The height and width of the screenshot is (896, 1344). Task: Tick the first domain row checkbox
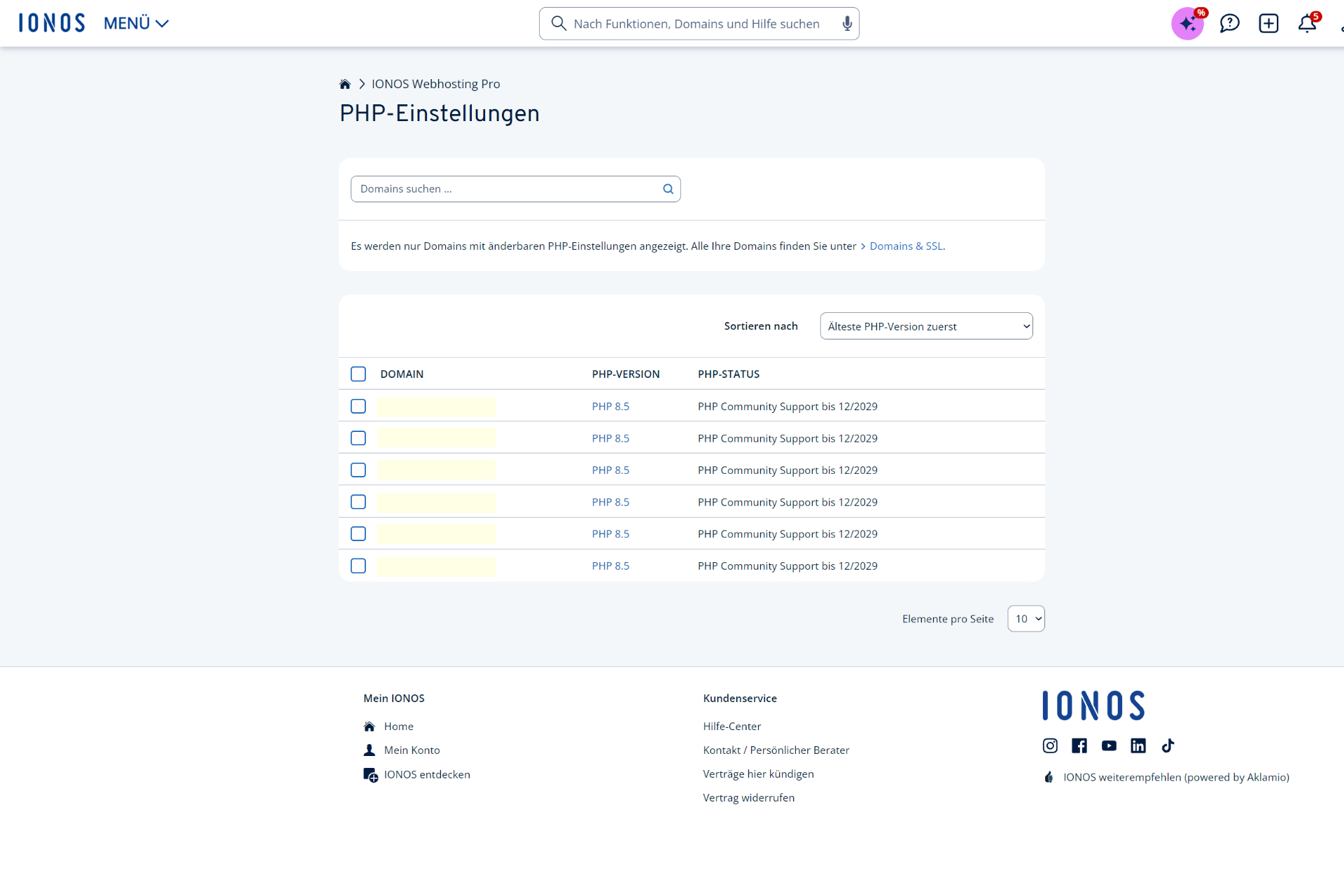point(358,406)
